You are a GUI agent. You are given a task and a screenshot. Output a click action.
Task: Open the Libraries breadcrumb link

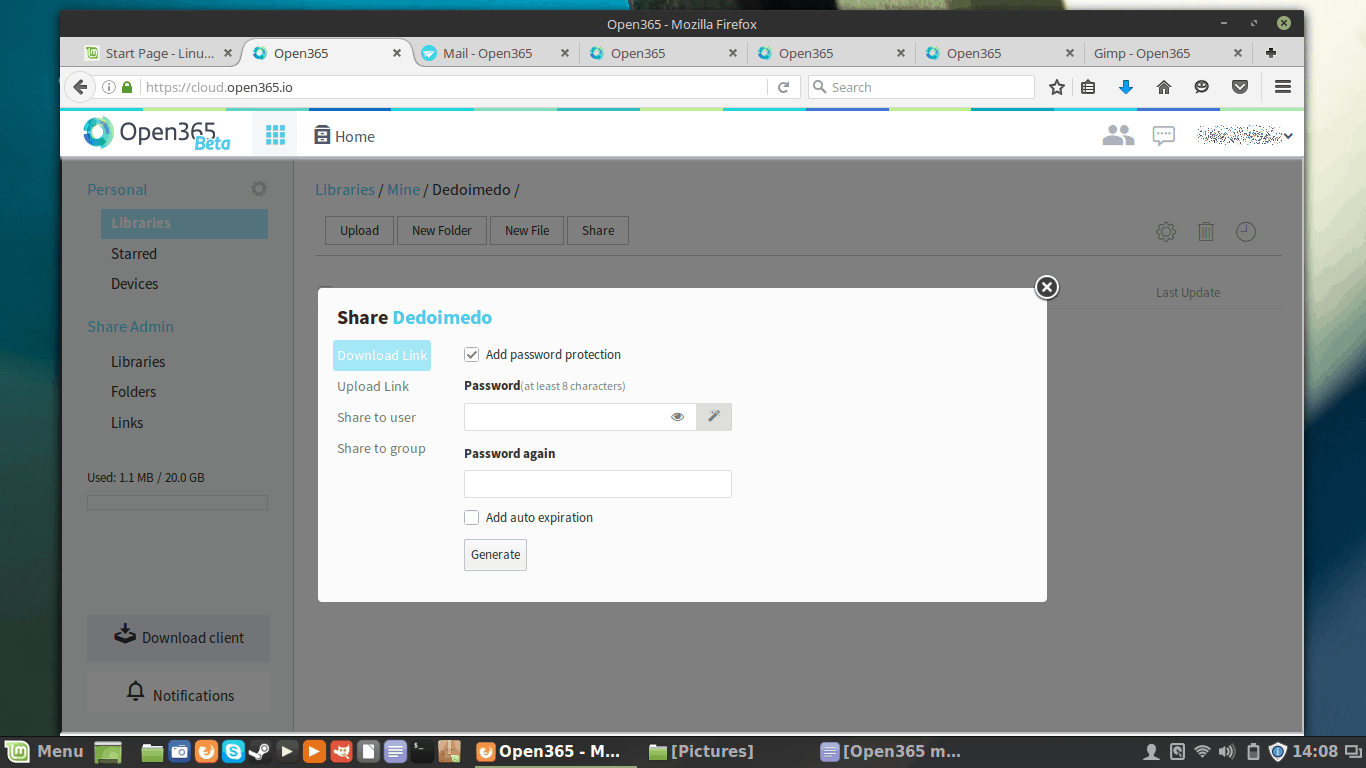tap(345, 189)
